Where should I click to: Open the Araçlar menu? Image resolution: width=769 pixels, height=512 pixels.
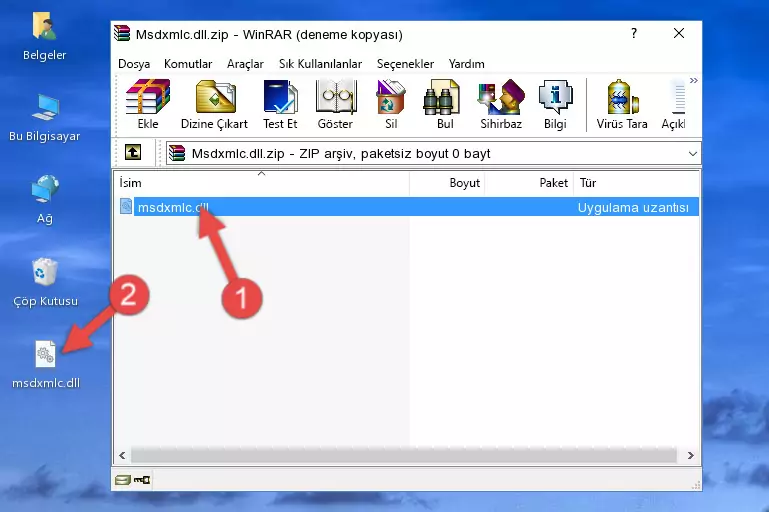[x=245, y=64]
